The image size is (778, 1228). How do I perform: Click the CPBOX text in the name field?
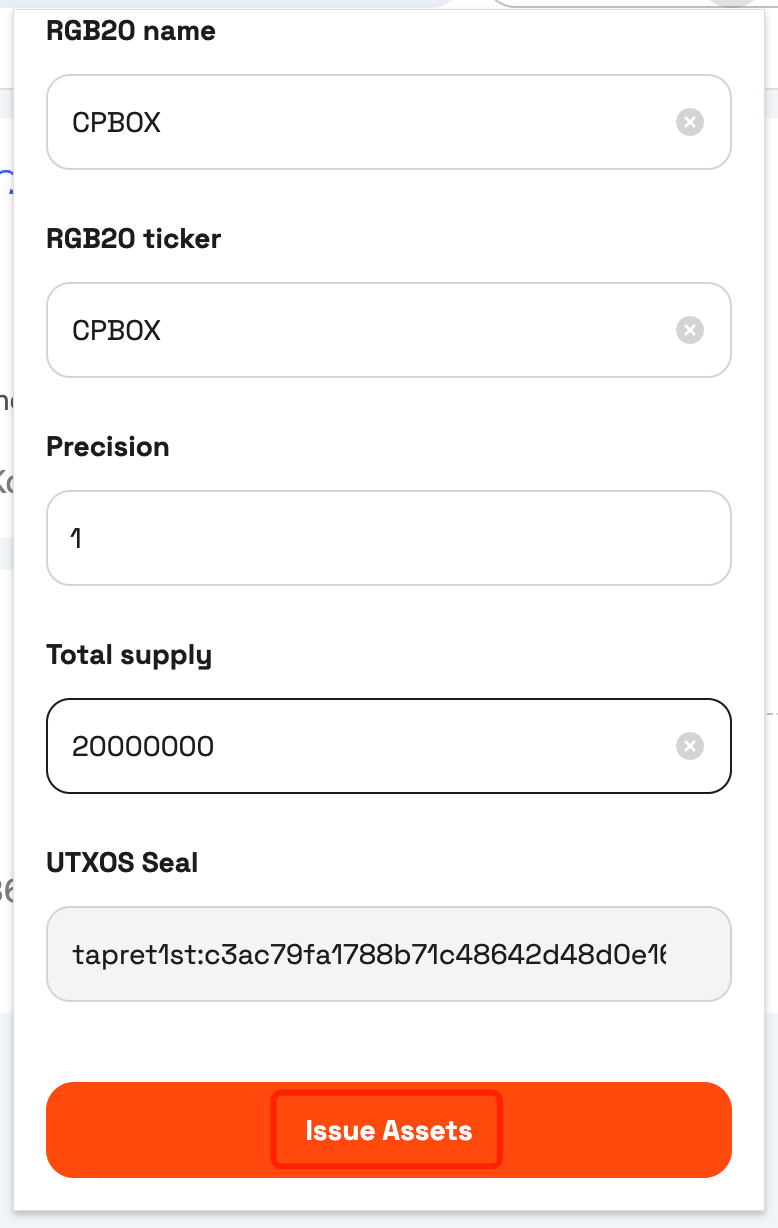coord(116,122)
